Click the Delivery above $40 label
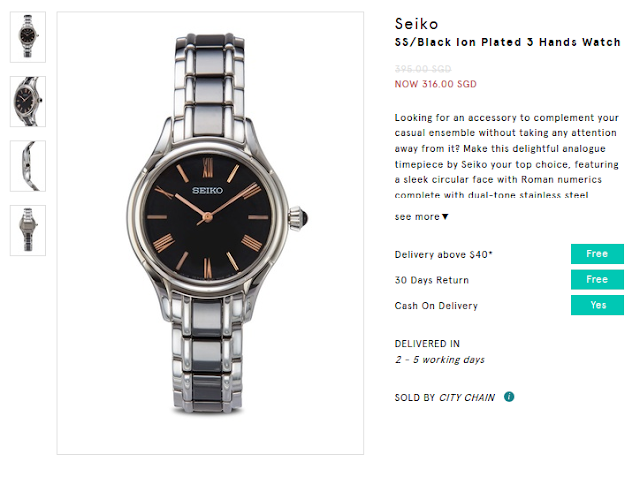 click(443, 255)
